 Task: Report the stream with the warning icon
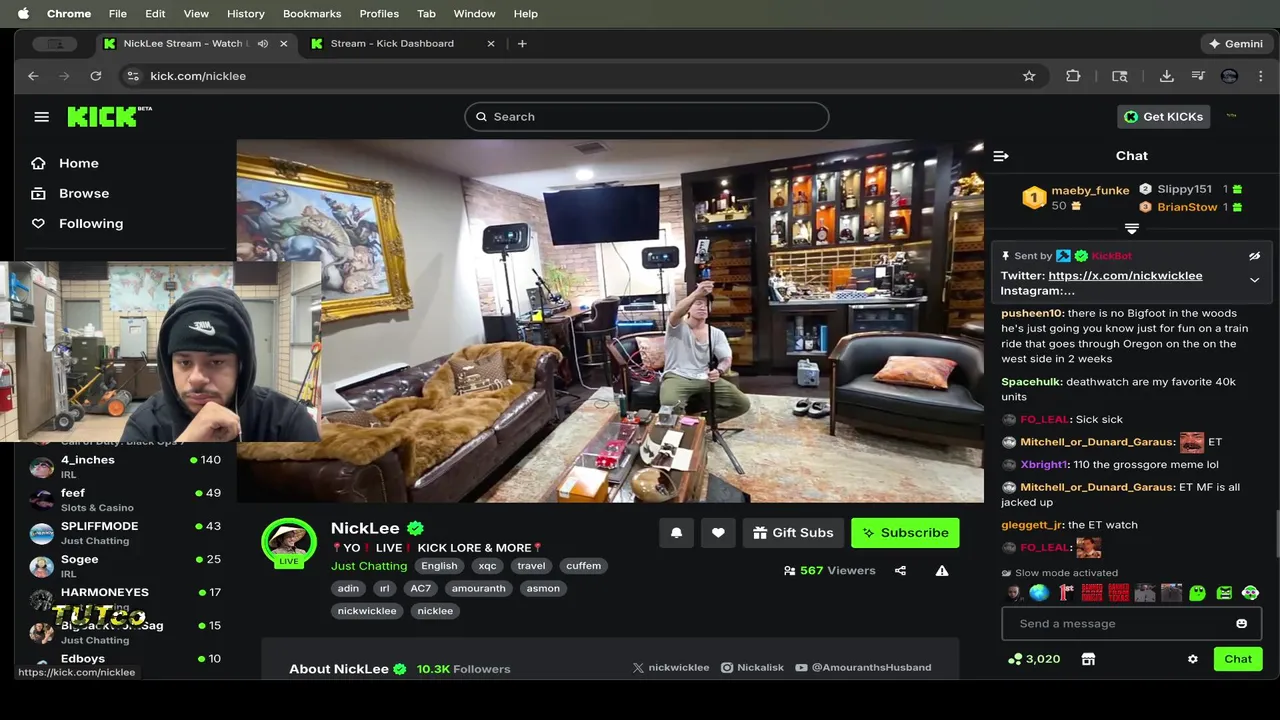tap(942, 571)
